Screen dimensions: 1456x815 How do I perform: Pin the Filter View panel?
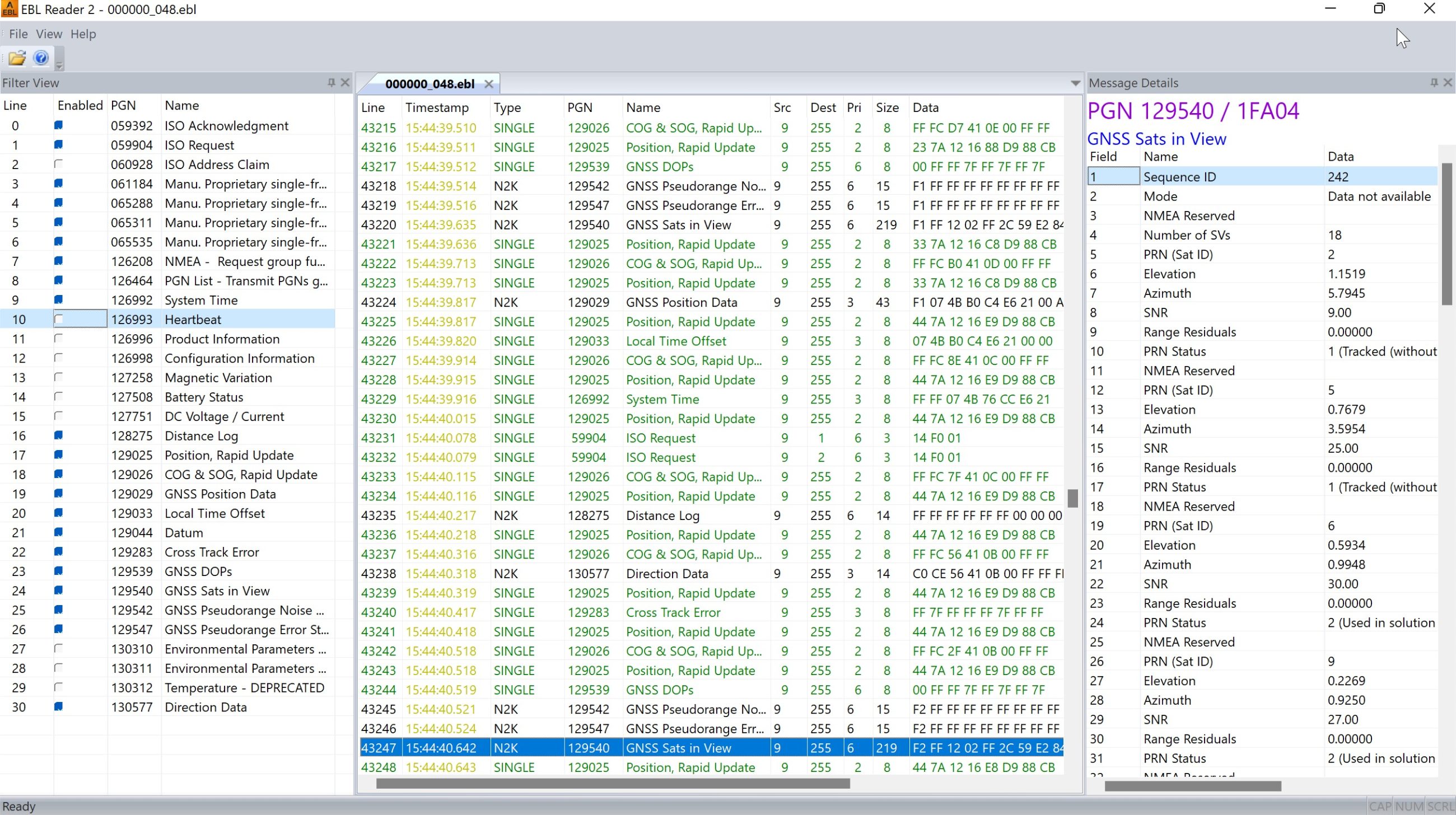click(x=331, y=82)
